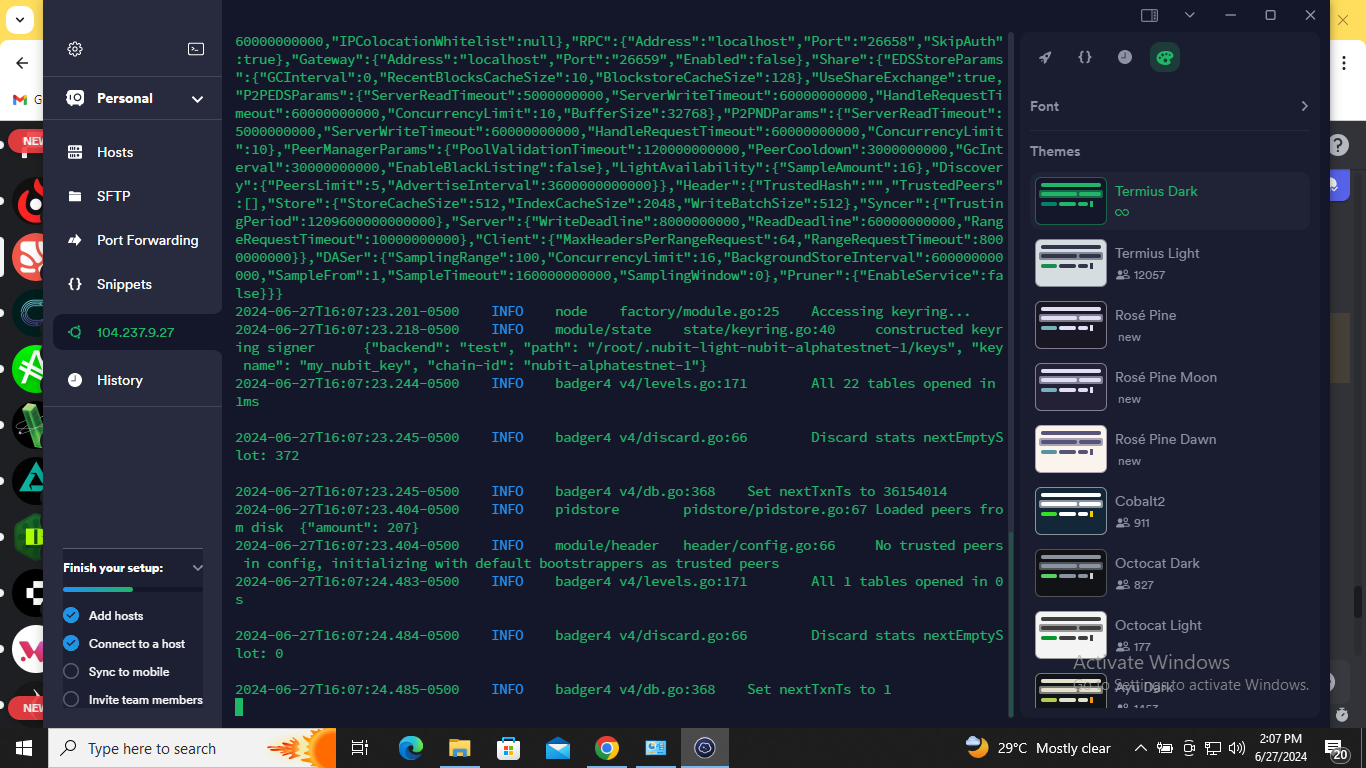Choose the Octocat Light theme
Viewport: 1366px width, 768px height.
1170,635
